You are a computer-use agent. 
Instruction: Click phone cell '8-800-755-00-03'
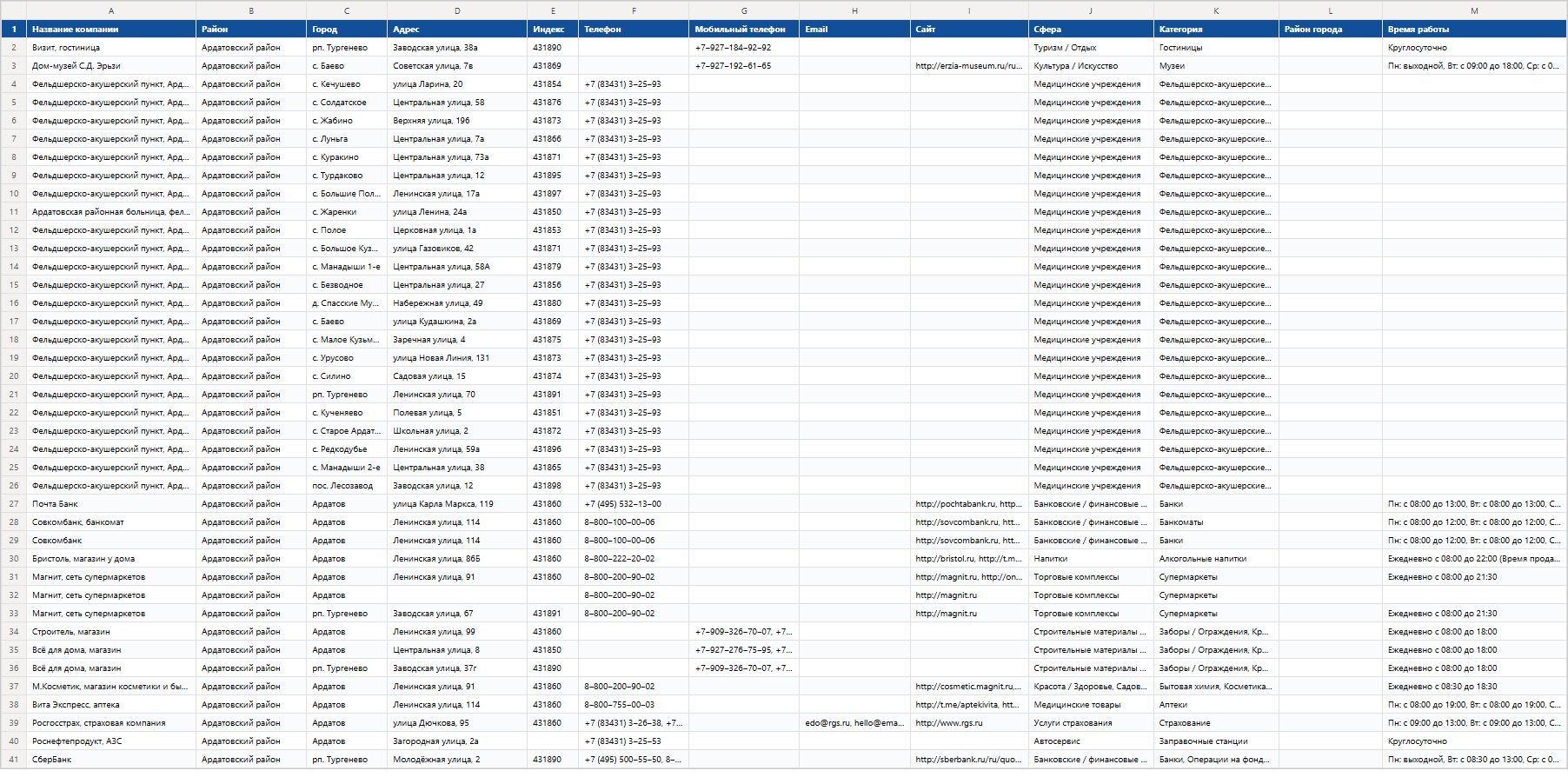[634, 705]
